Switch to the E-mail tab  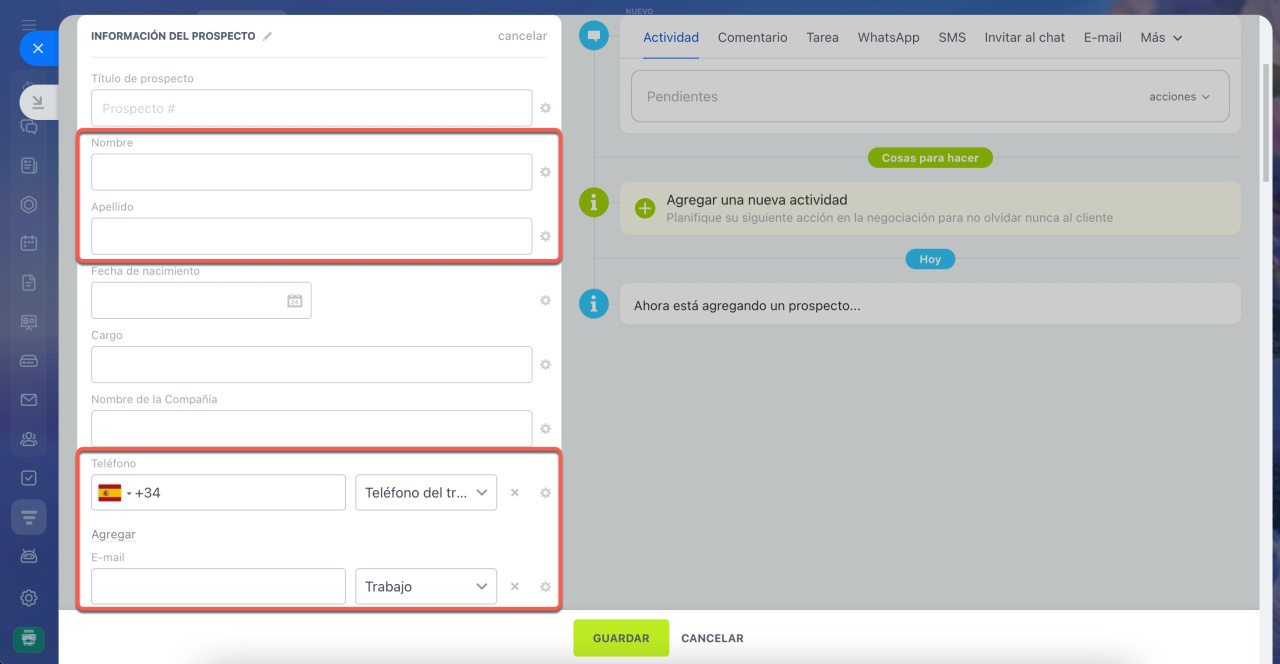pos(1103,37)
